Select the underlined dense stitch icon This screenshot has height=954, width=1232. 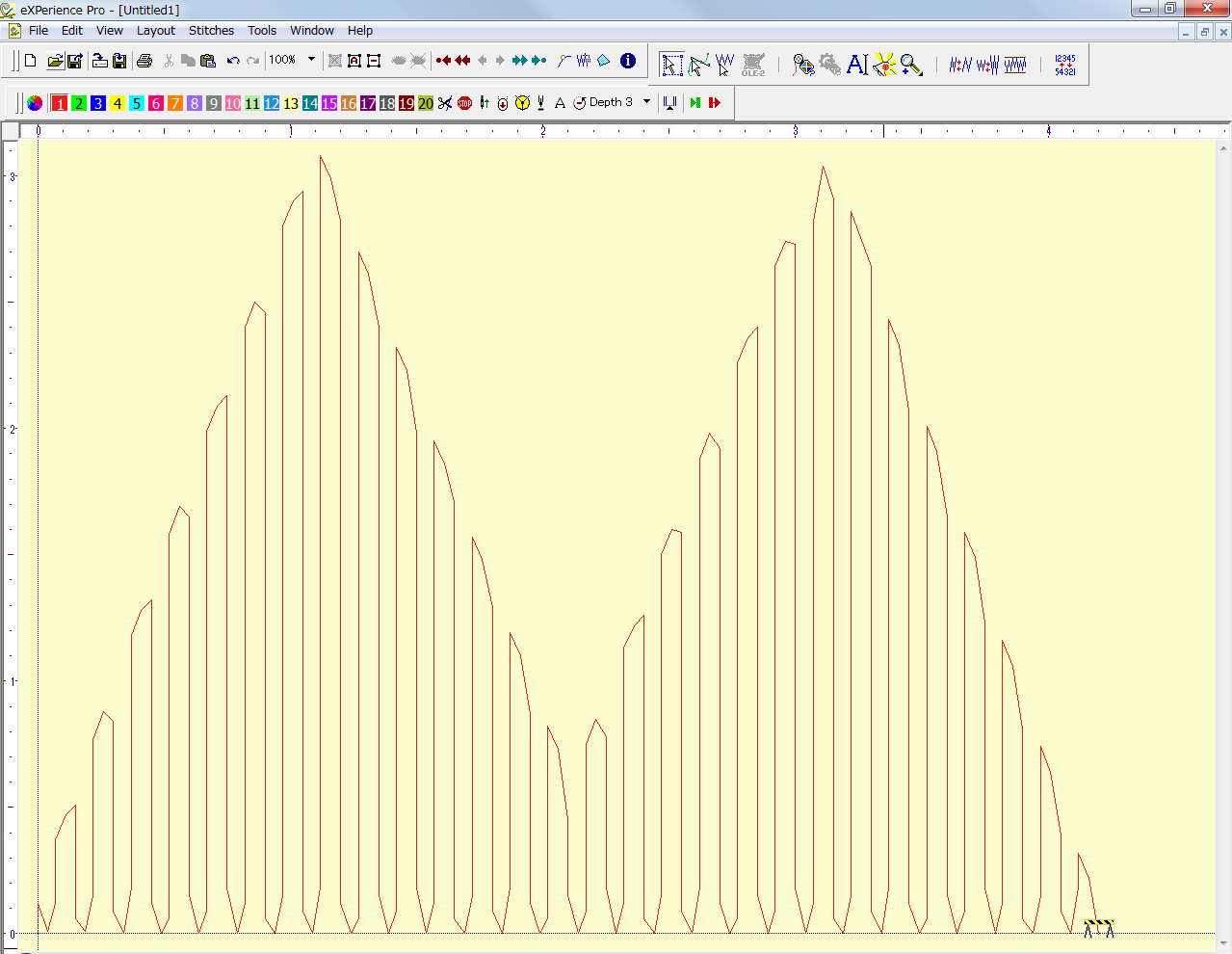coord(1015,65)
